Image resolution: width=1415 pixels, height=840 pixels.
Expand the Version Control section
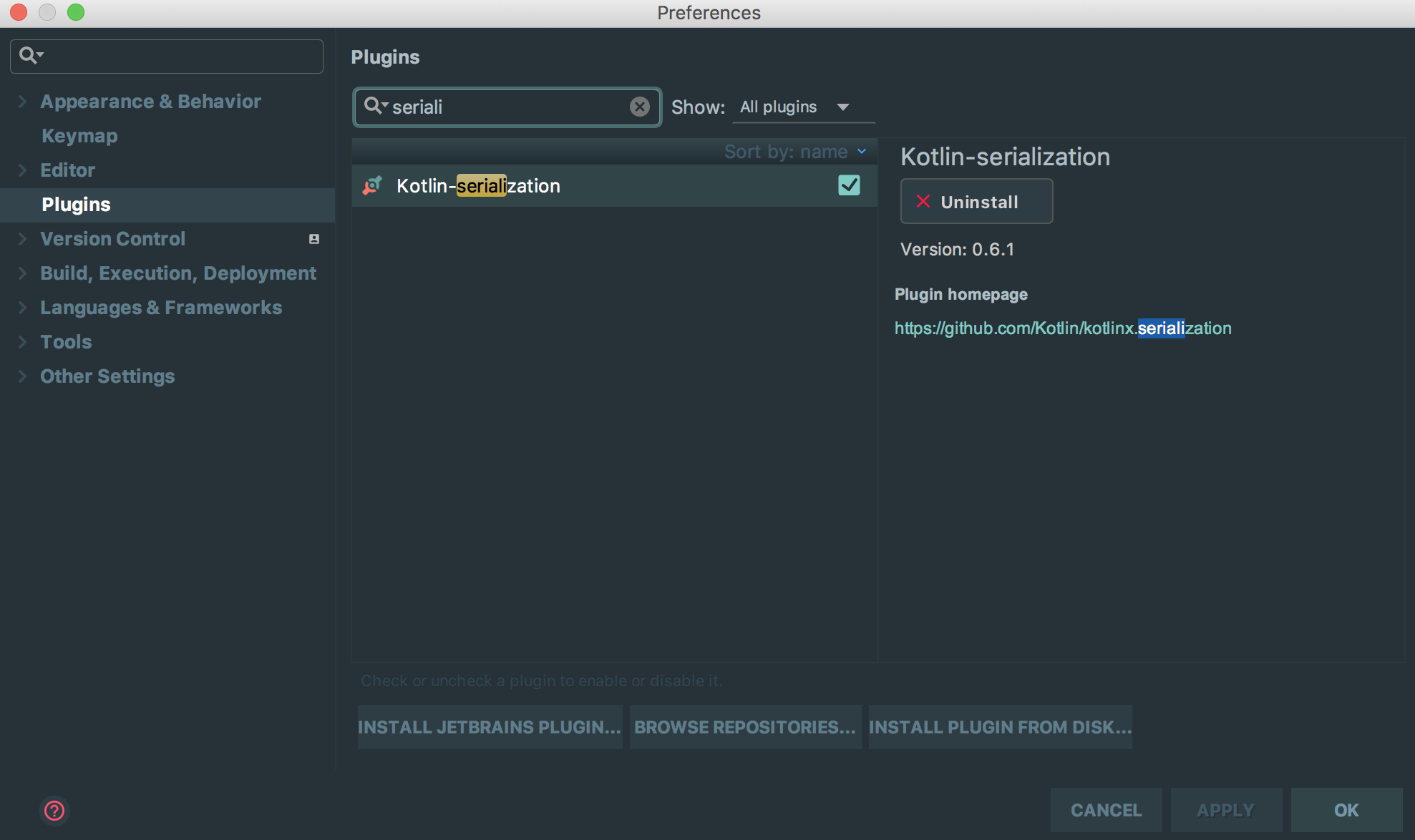[x=22, y=239]
